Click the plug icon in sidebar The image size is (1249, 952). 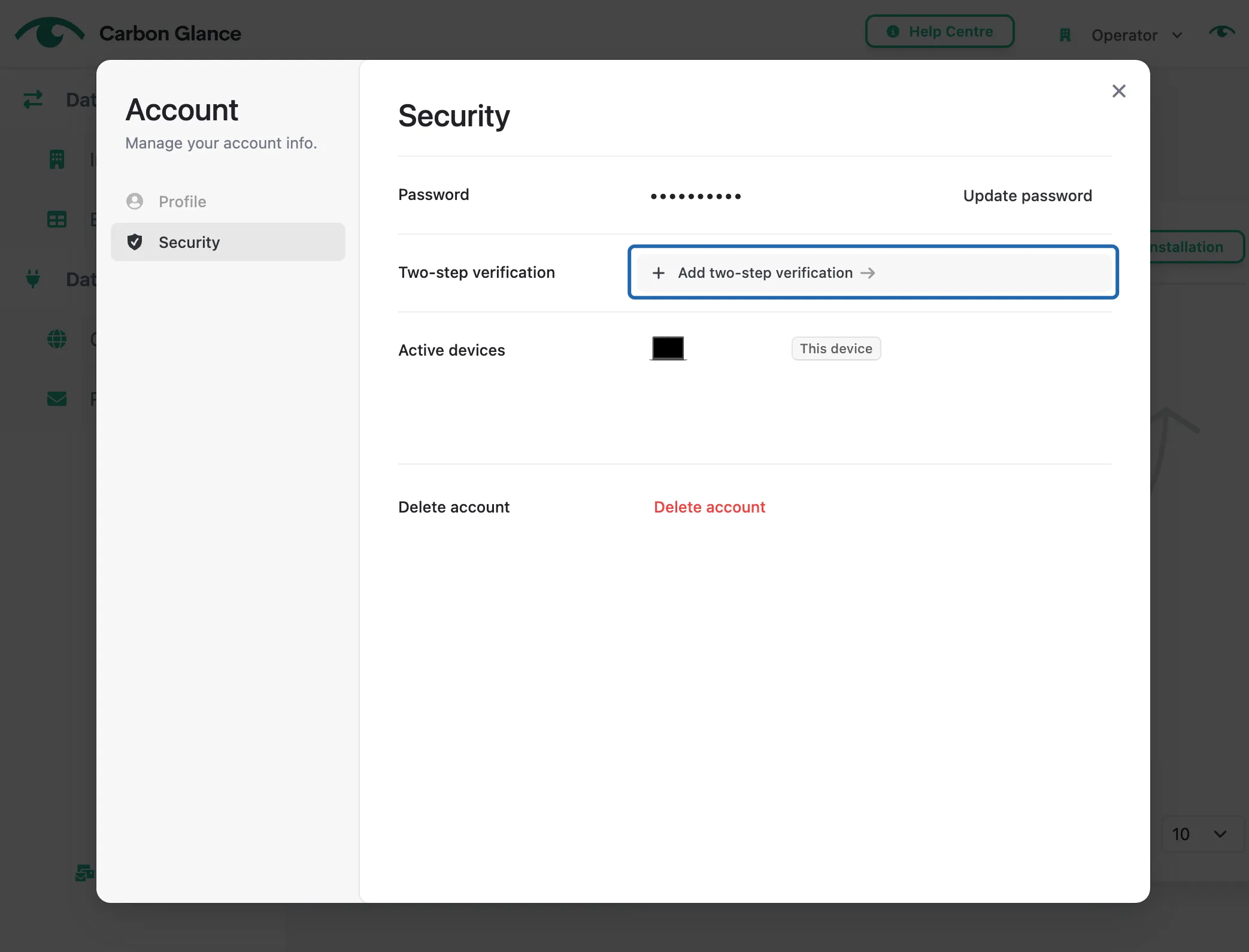tap(33, 279)
